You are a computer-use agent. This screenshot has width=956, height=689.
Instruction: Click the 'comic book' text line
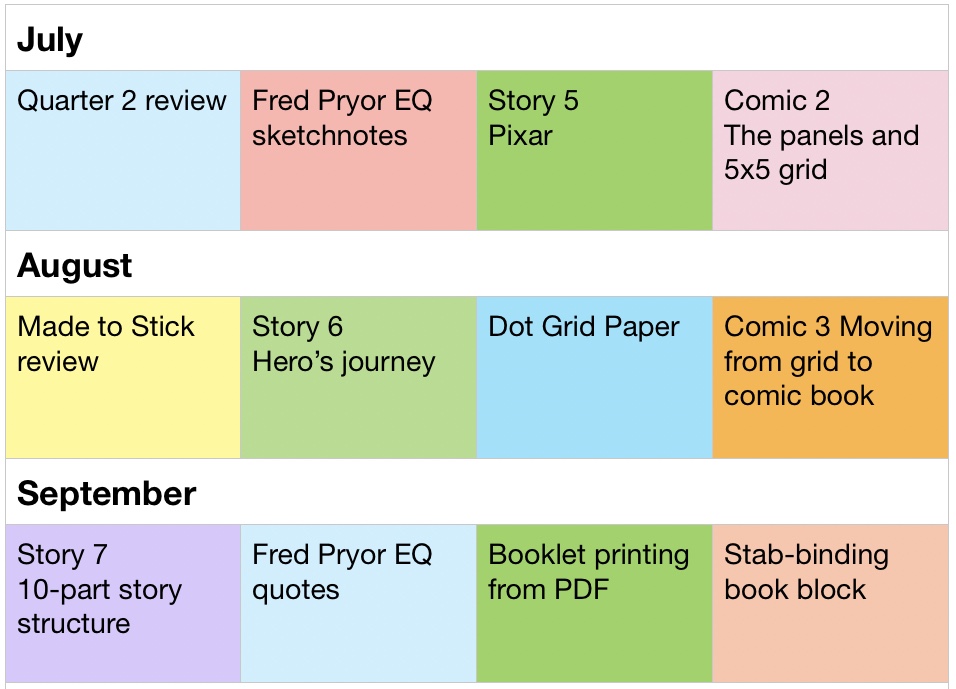[x=799, y=395]
